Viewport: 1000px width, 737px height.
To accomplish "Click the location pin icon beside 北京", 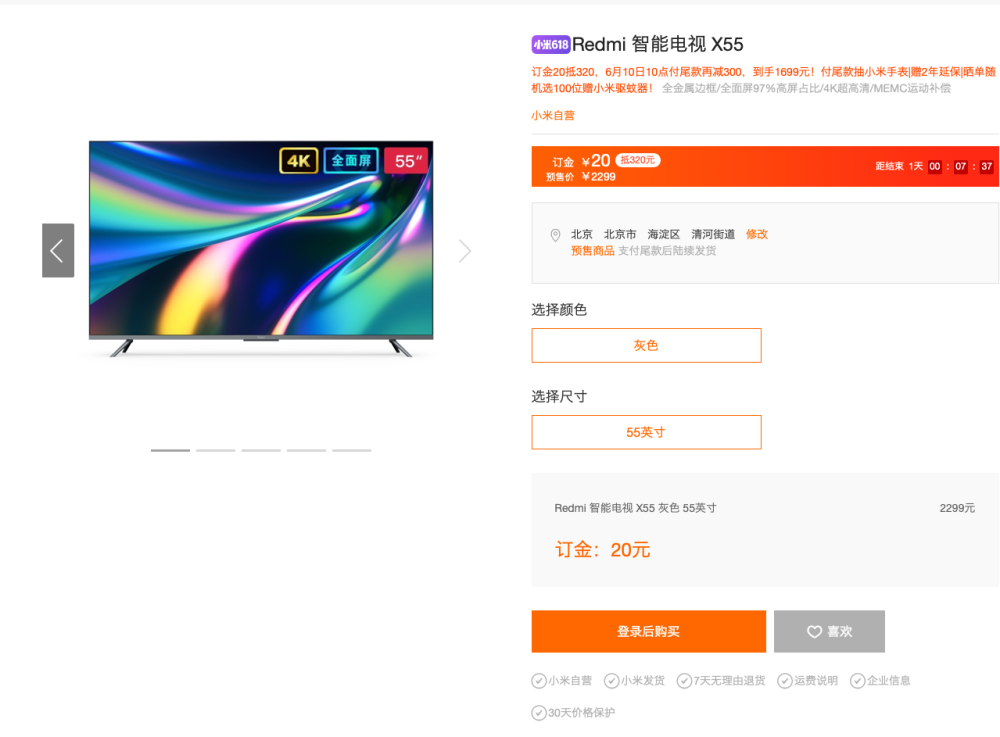I will coord(555,235).
